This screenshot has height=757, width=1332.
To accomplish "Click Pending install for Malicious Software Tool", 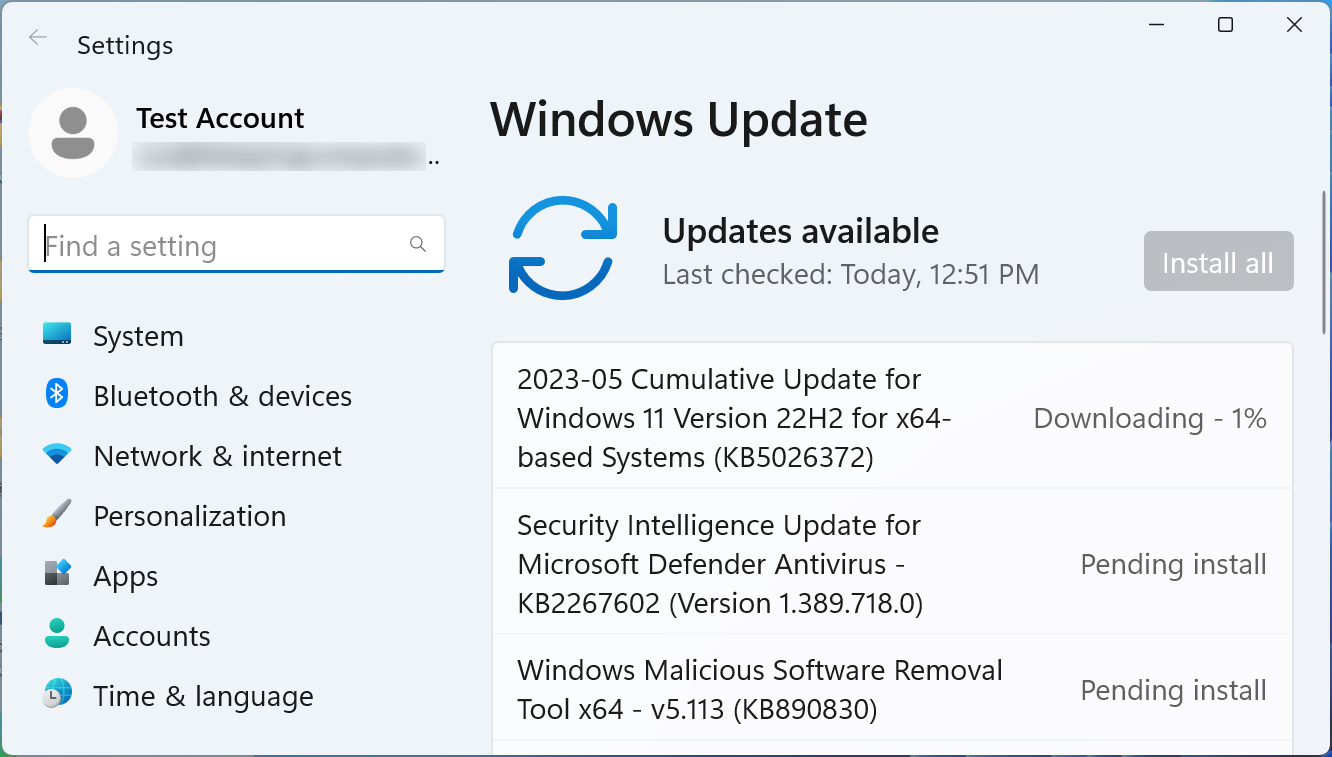I will click(1174, 690).
